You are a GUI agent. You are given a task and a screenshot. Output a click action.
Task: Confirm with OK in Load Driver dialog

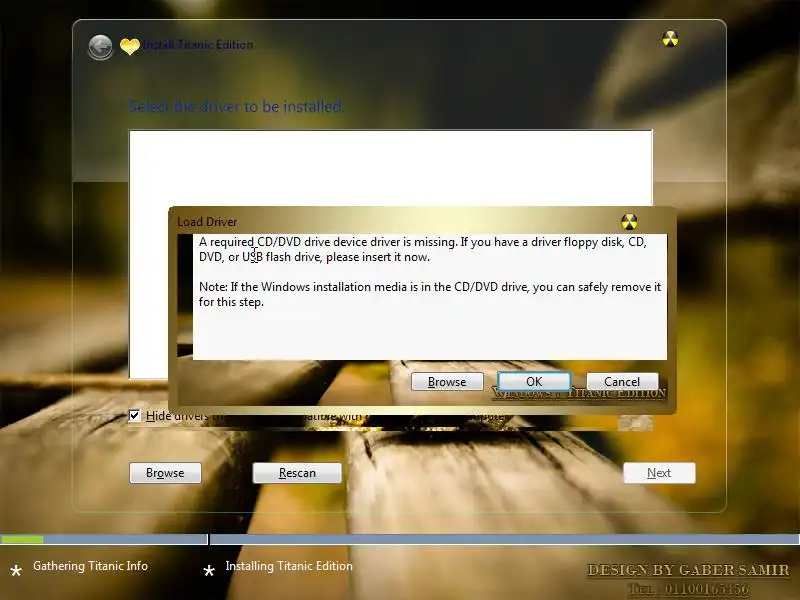534,382
